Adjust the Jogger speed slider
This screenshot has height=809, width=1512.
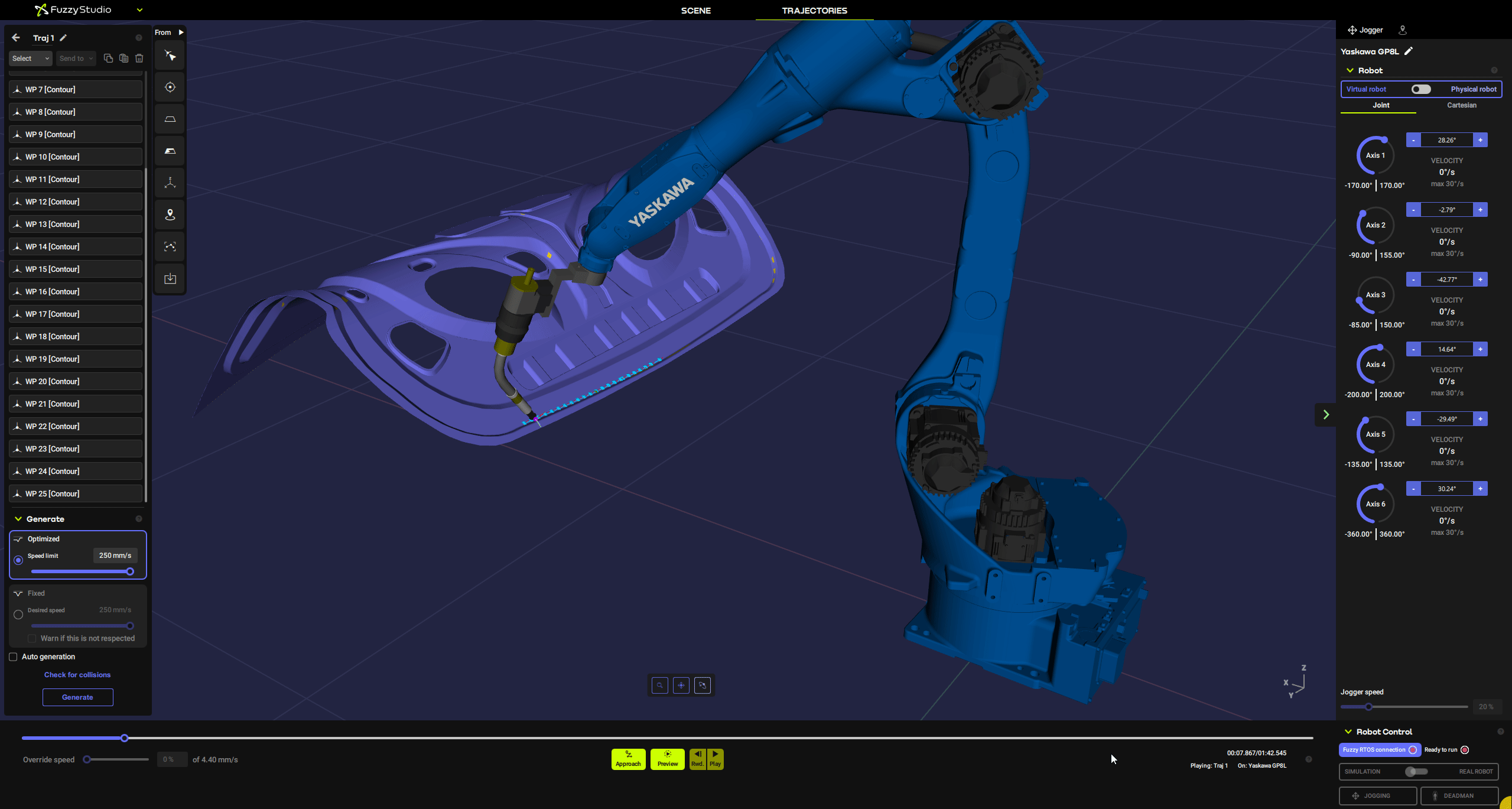1368,707
